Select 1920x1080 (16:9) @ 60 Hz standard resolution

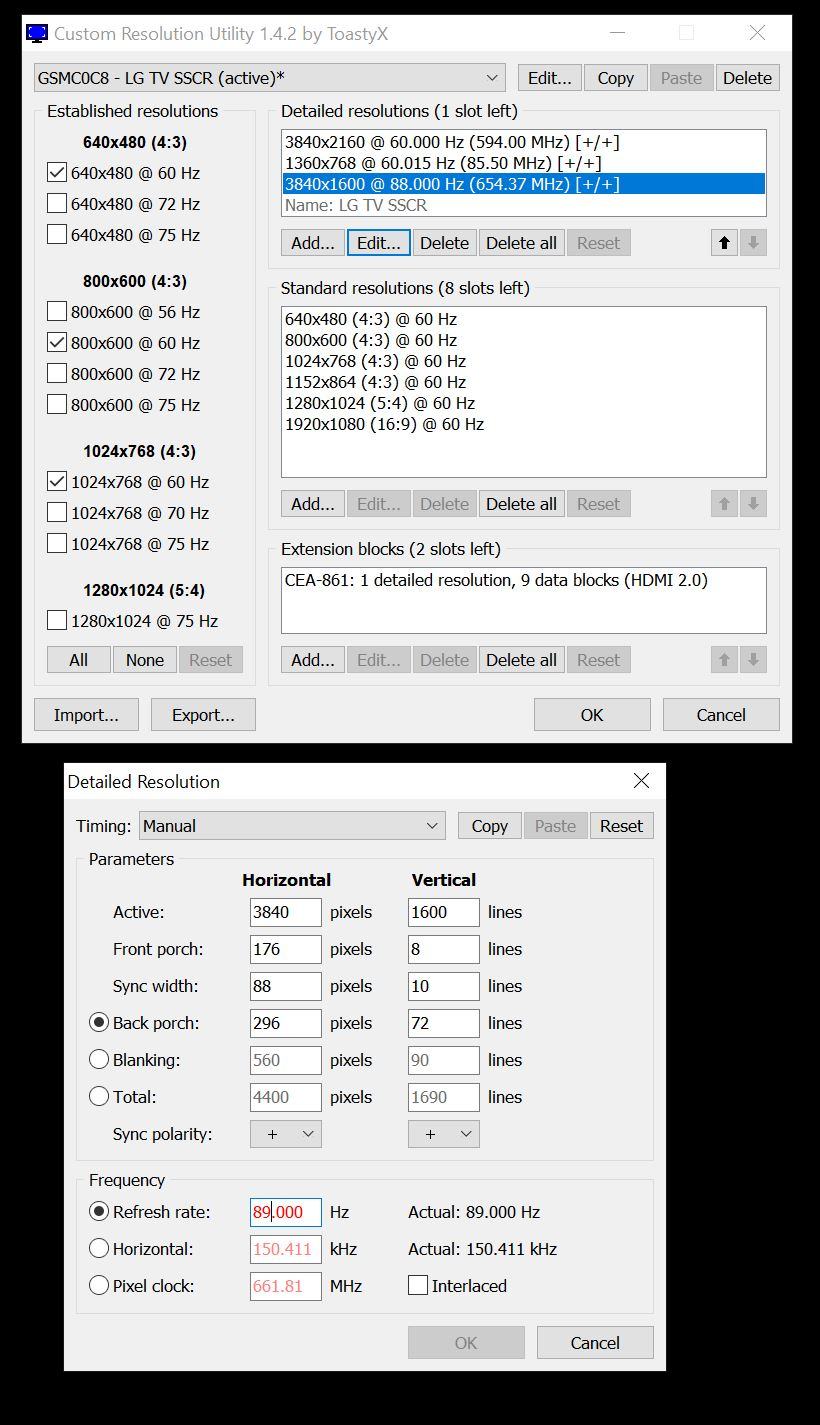pos(524,425)
